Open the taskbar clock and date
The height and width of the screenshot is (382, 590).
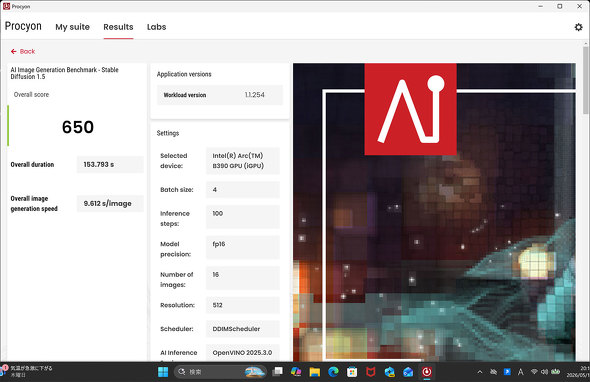coord(578,372)
